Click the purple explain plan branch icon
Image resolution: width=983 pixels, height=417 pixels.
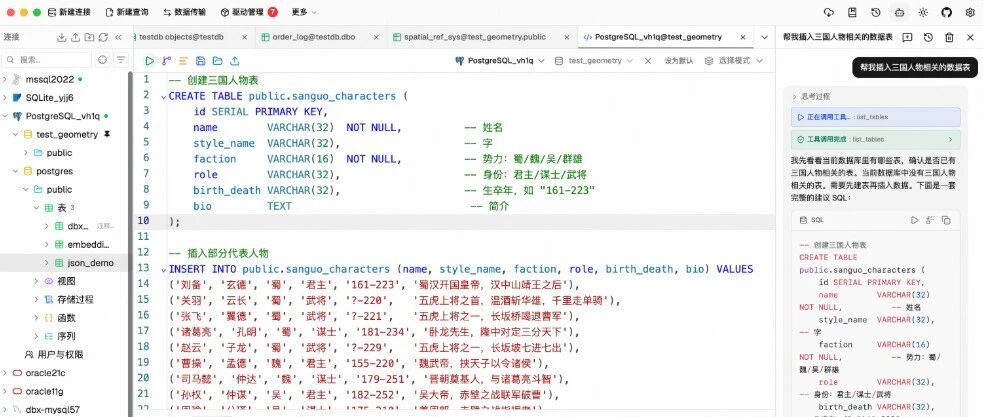166,61
